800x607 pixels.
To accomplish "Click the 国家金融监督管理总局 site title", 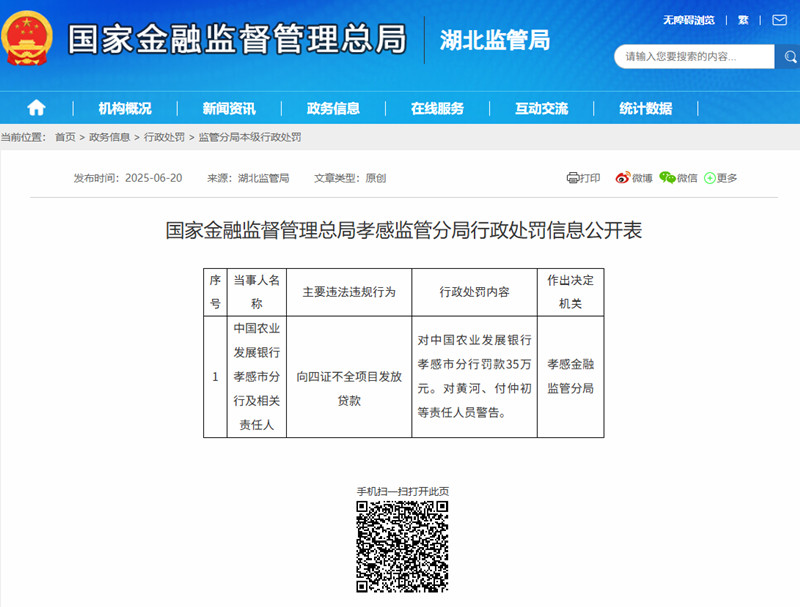I will [237, 39].
